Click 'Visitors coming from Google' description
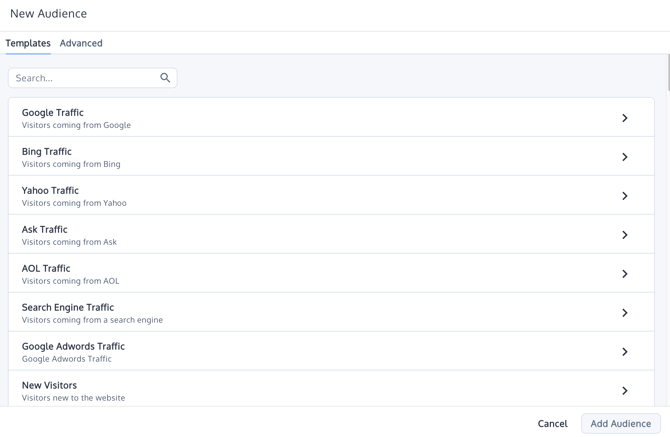670x437 pixels. pos(76,125)
